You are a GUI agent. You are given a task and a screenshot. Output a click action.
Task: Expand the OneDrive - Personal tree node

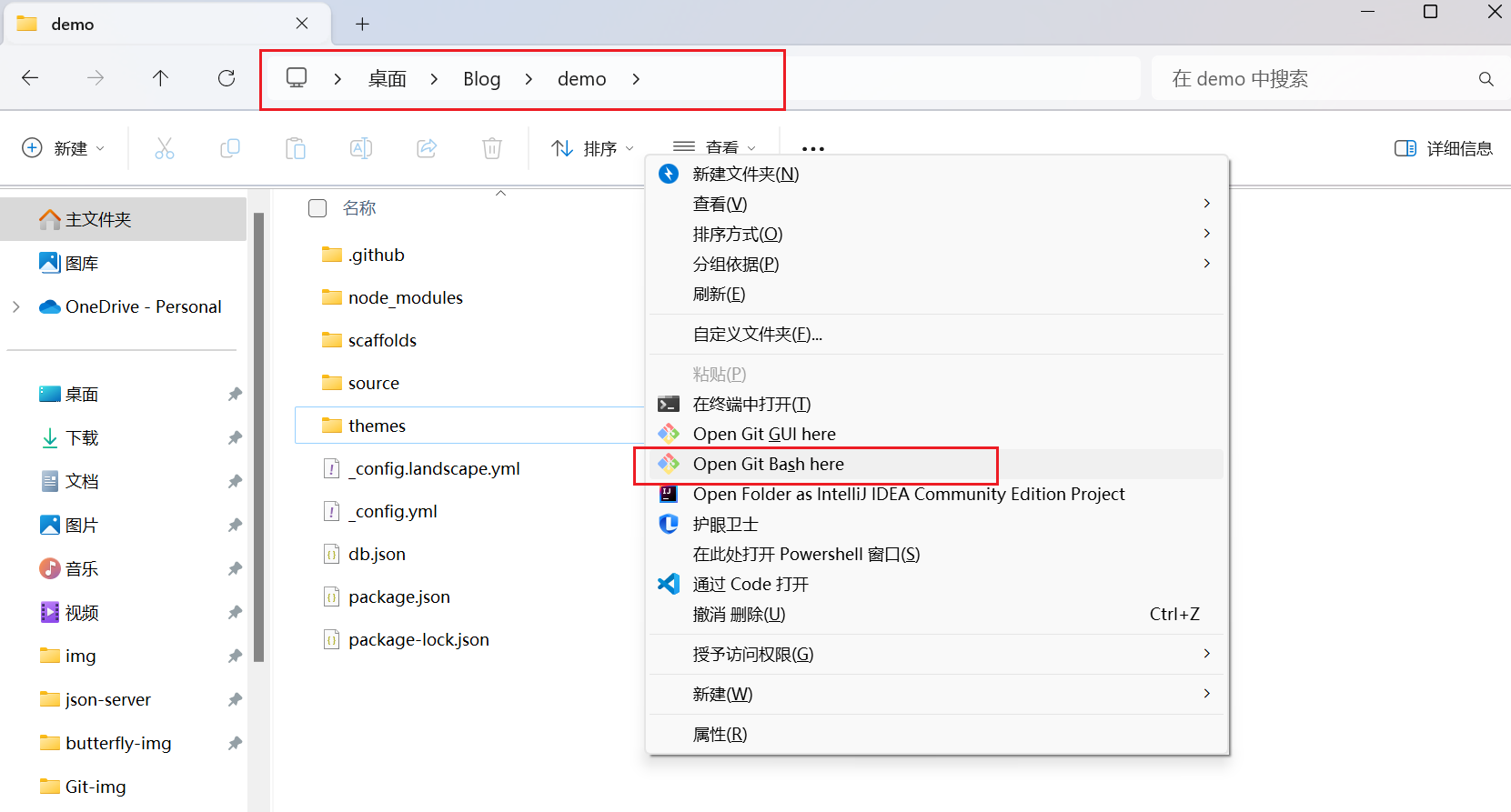pyautogui.click(x=16, y=307)
